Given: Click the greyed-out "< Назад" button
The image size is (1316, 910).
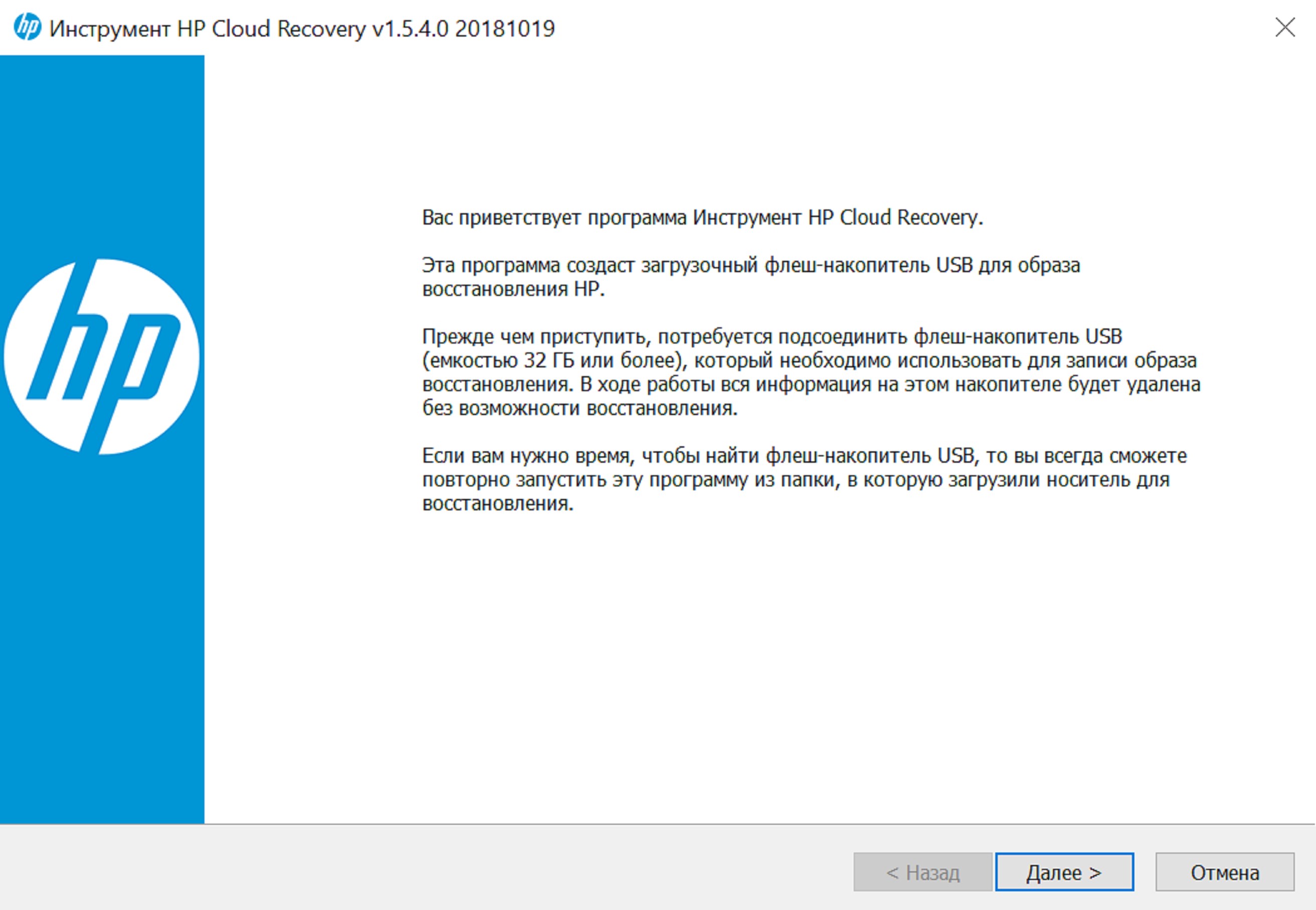Looking at the screenshot, I should tap(922, 872).
